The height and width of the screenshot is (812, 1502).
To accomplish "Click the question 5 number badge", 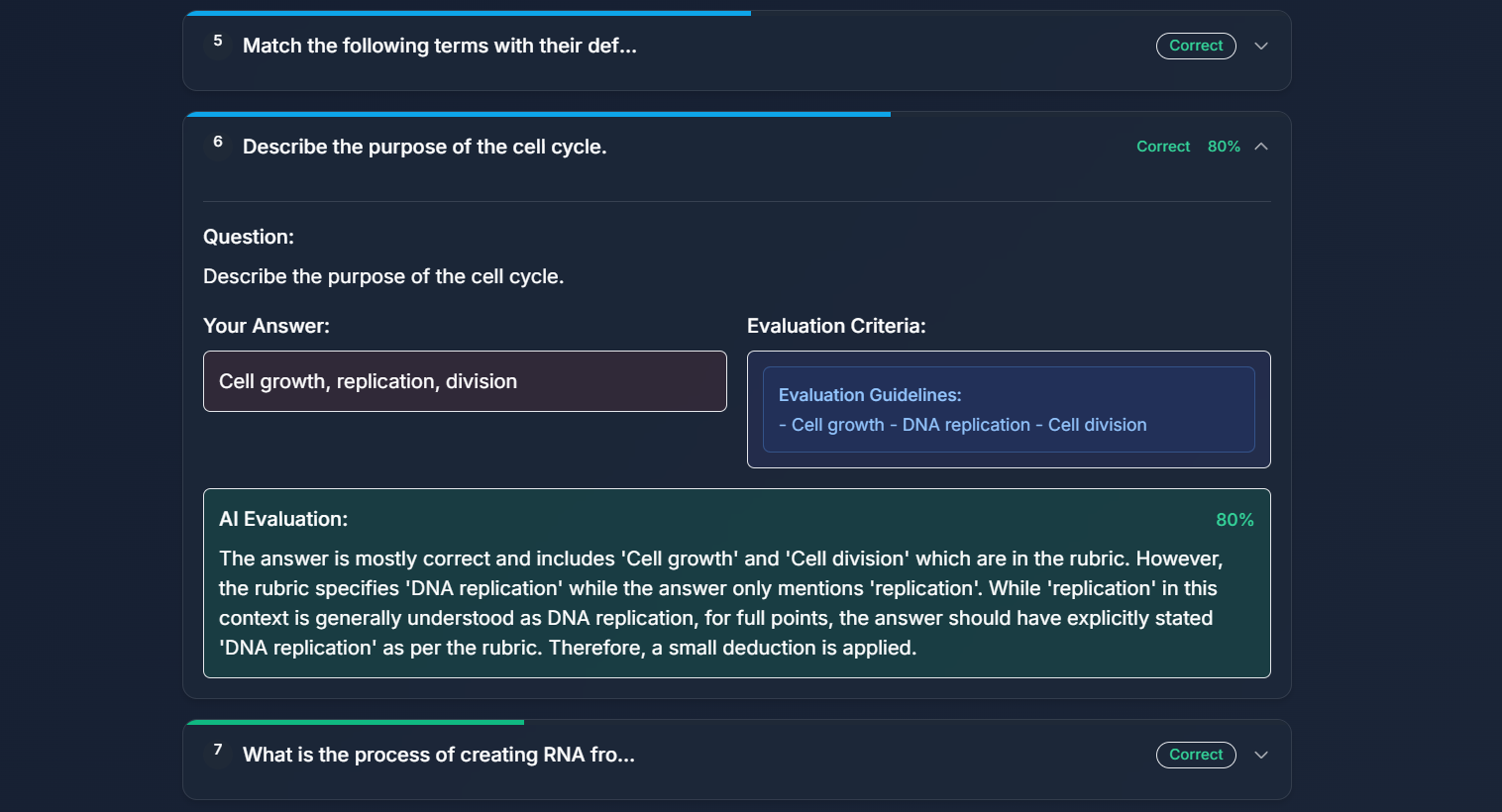I will point(217,44).
